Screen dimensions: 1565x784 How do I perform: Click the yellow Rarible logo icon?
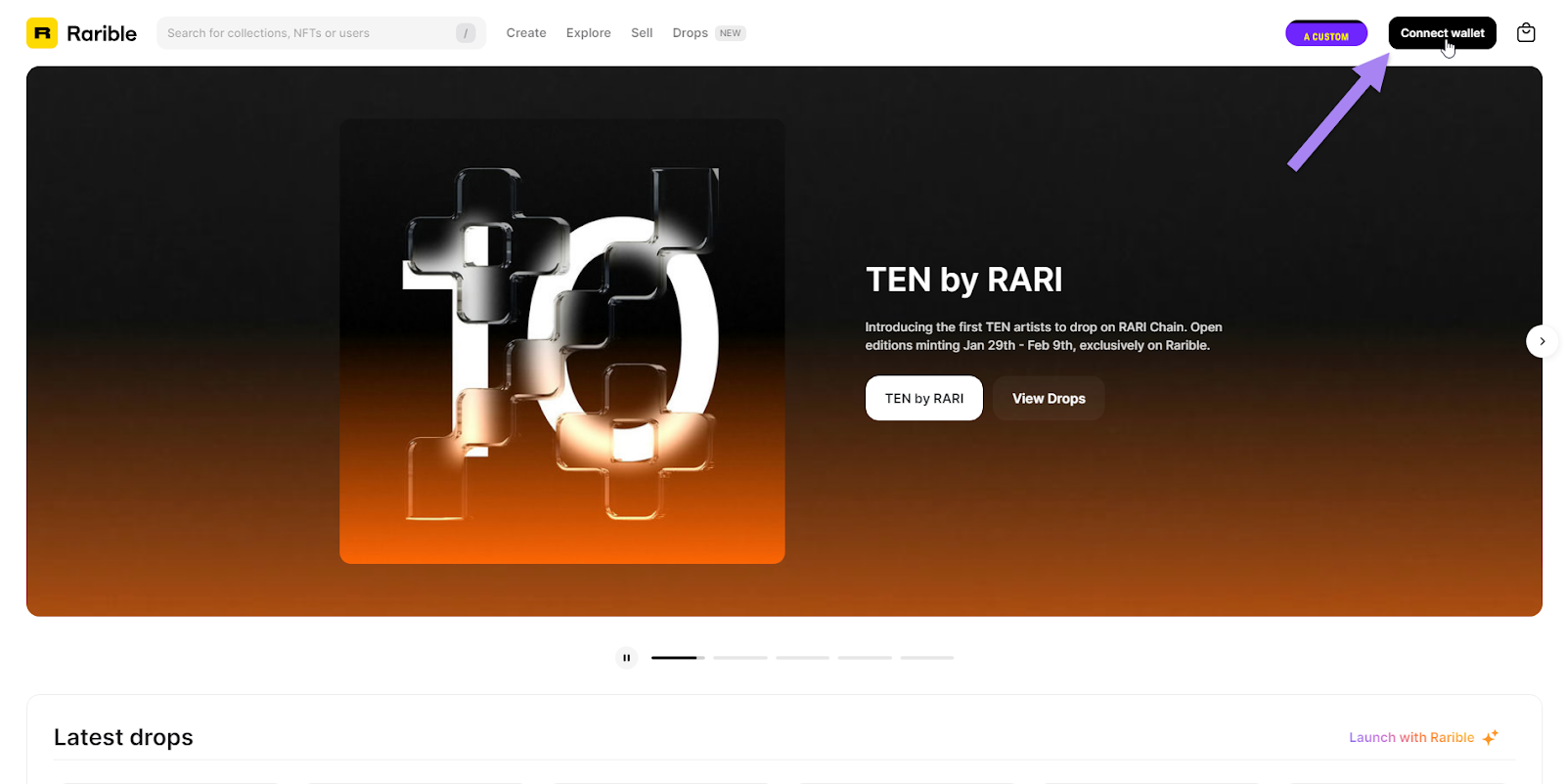[x=42, y=33]
